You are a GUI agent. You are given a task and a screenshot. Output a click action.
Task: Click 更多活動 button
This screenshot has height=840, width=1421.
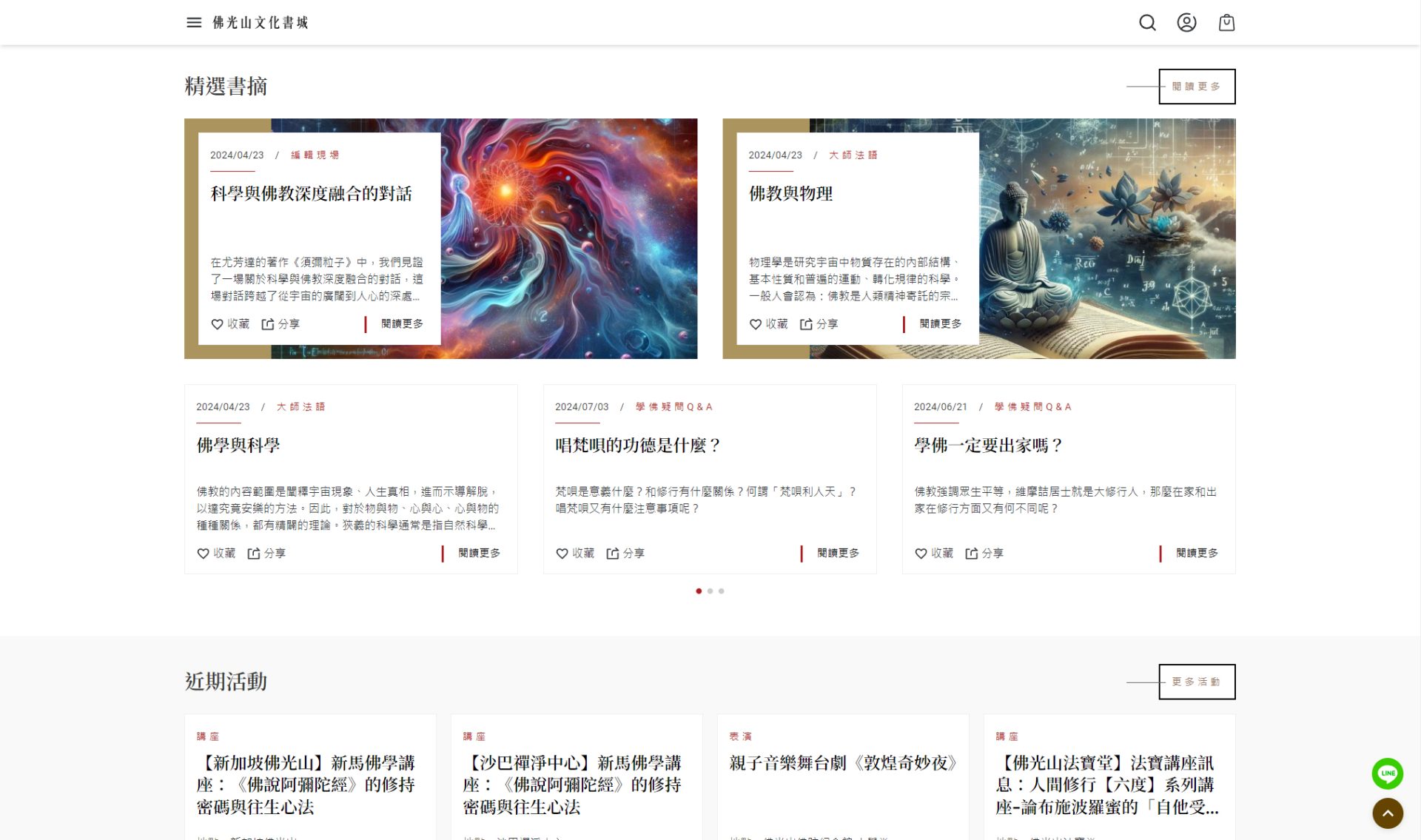click(x=1197, y=682)
